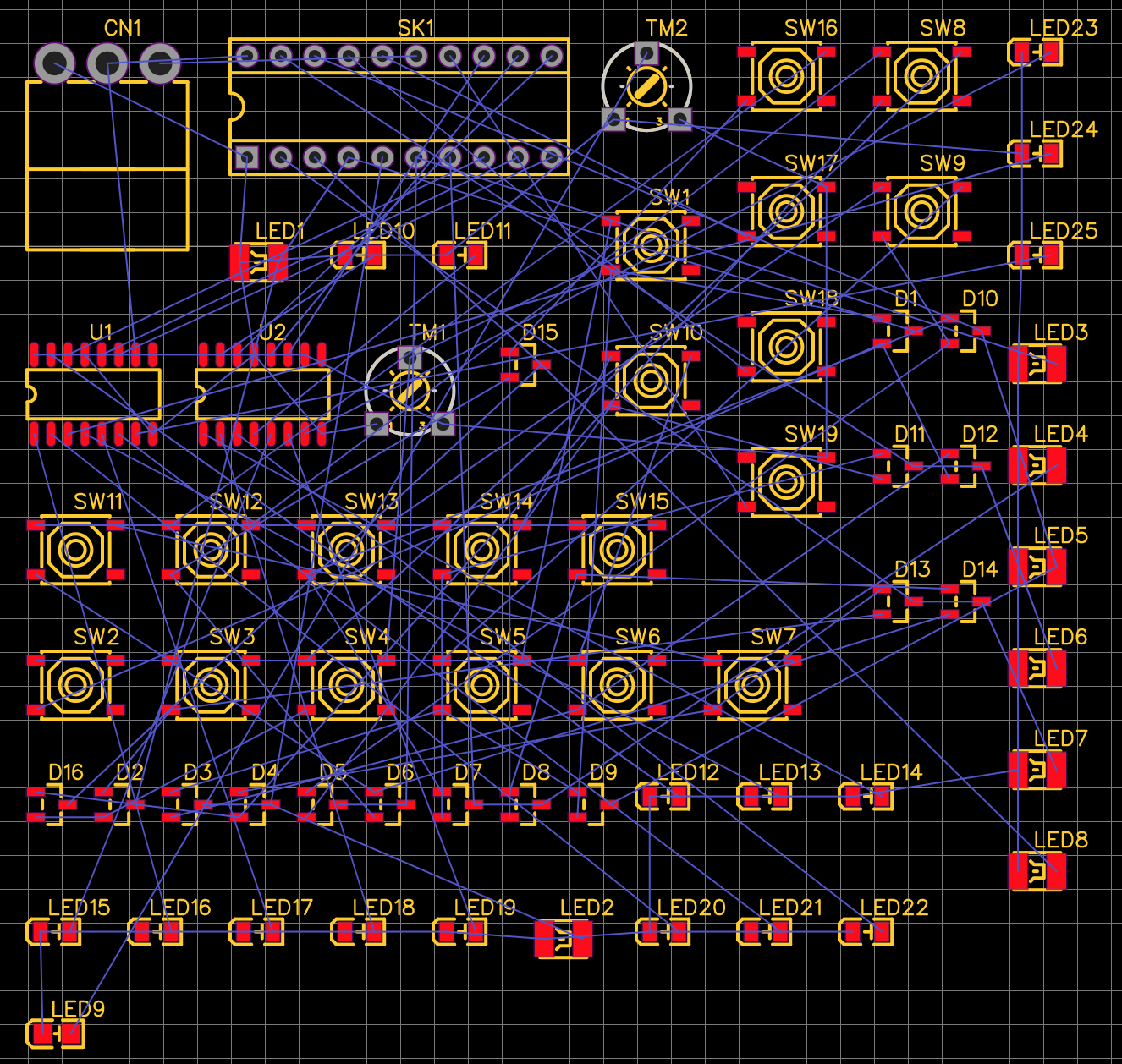This screenshot has height=1064, width=1122.
Task: Click the D8 reference label text
Action: click(x=536, y=772)
